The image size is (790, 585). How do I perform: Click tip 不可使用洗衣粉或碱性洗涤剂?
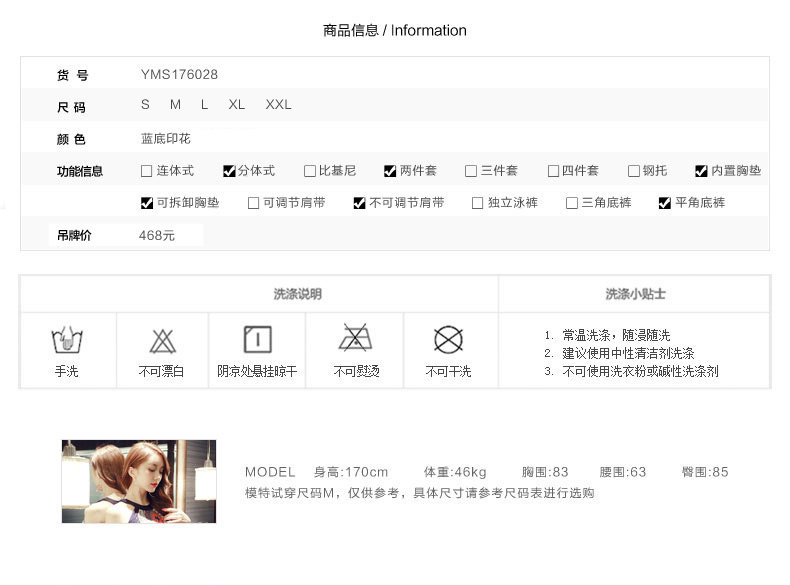[640, 371]
